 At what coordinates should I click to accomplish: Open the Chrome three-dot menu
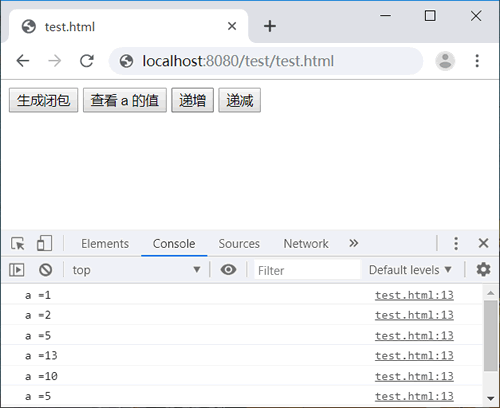[477, 61]
